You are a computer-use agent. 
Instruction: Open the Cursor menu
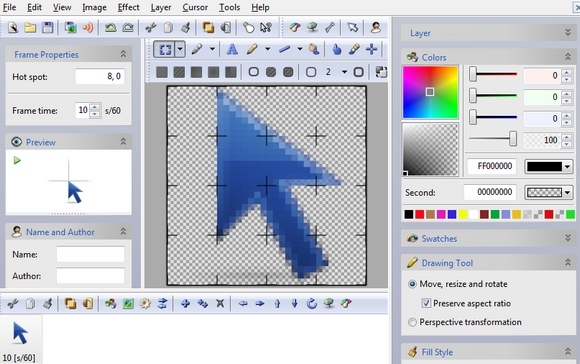195,7
